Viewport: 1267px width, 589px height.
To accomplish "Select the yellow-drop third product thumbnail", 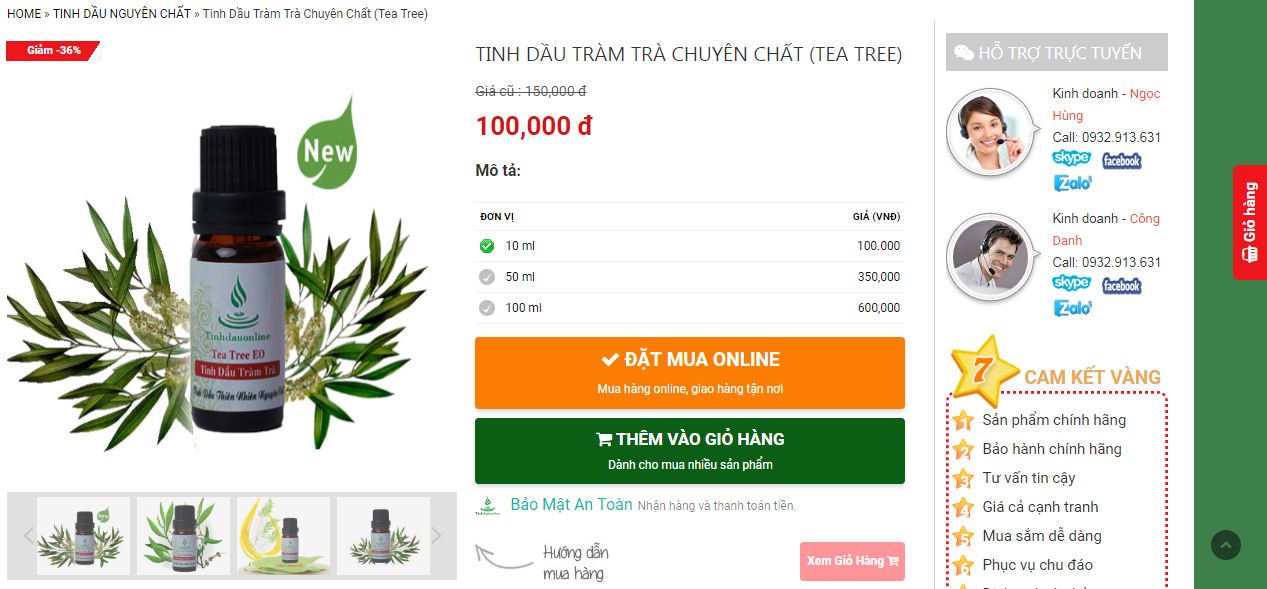I will point(283,536).
